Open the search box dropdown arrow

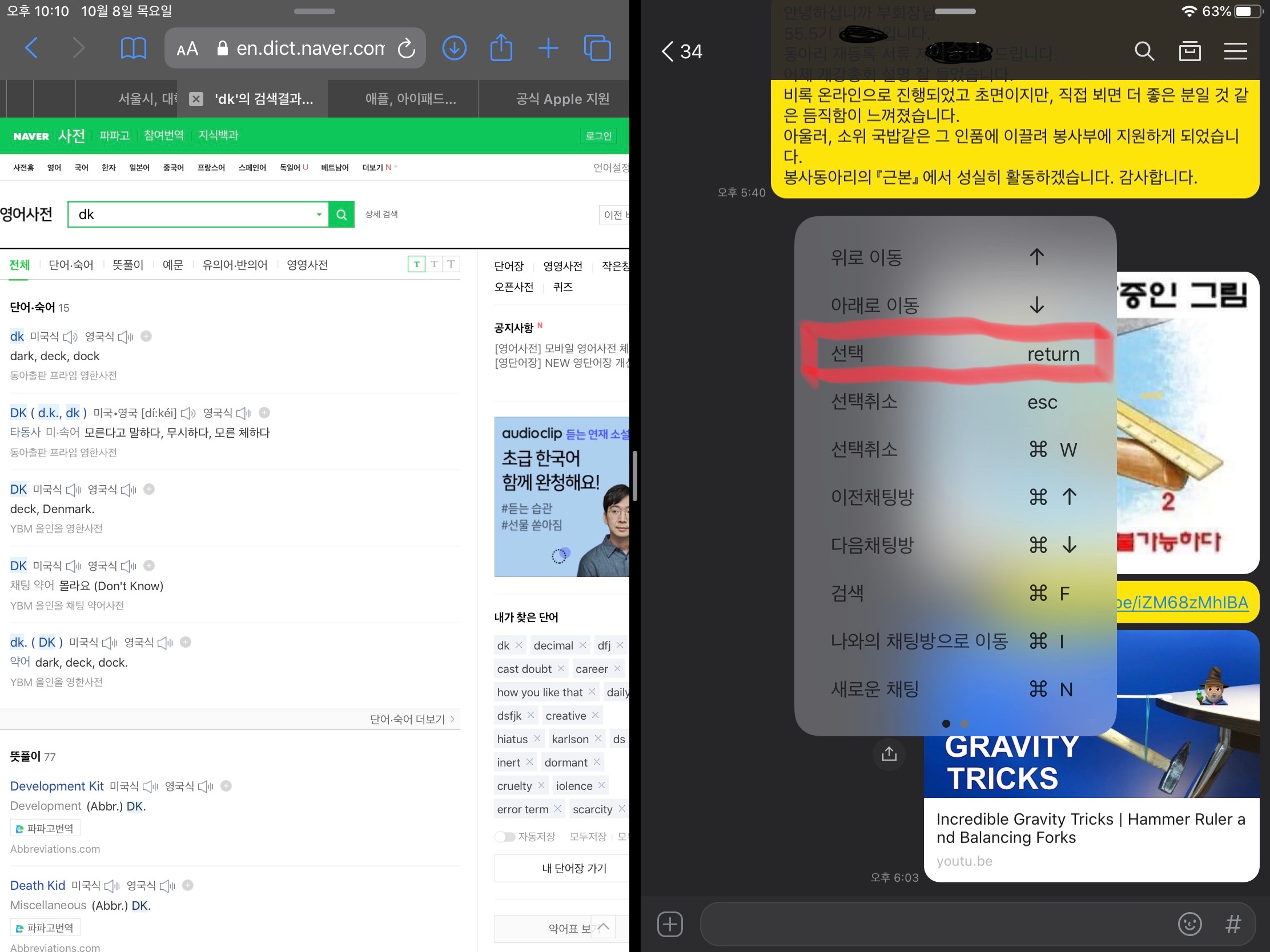coord(319,215)
